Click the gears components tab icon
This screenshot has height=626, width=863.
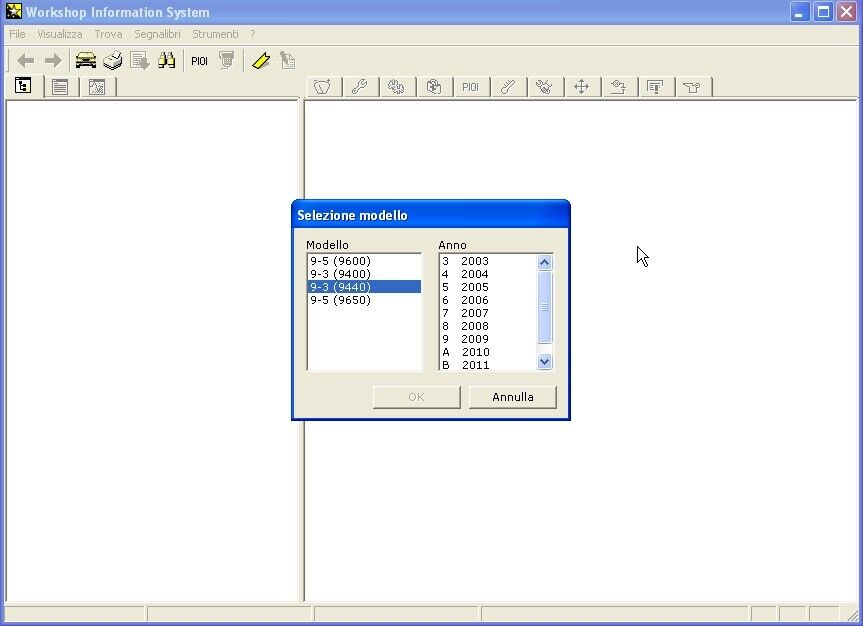396,87
